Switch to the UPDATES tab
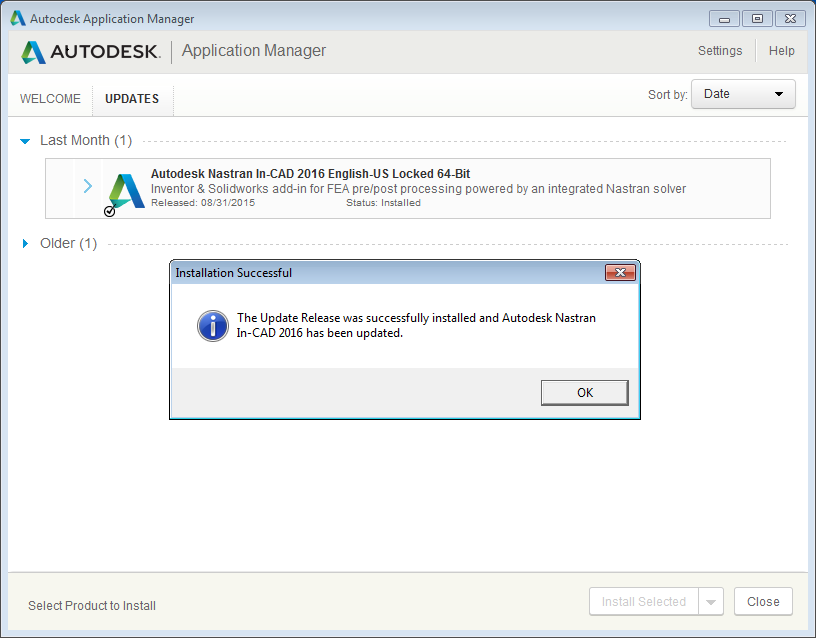The height and width of the screenshot is (638, 816). tap(132, 98)
